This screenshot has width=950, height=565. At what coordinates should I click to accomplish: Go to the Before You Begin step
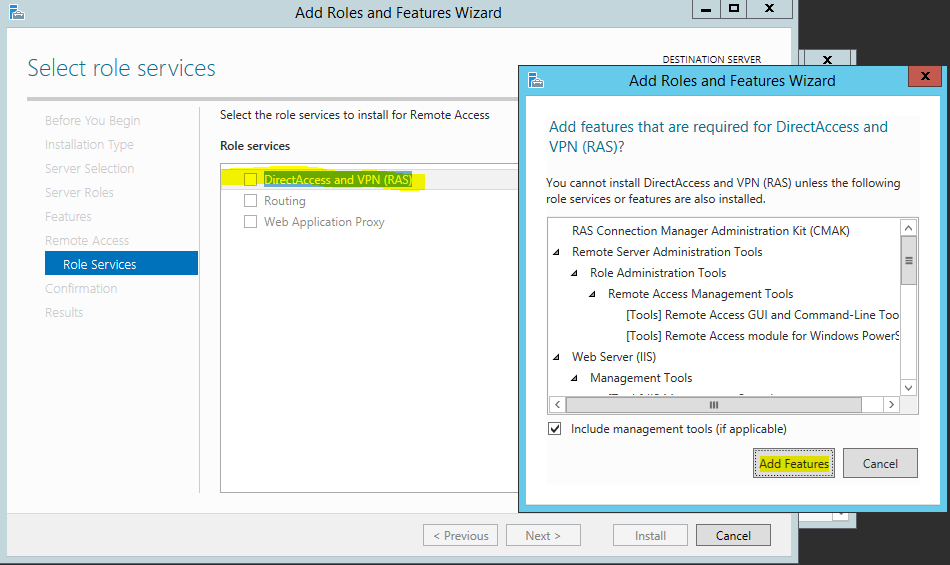[92, 121]
